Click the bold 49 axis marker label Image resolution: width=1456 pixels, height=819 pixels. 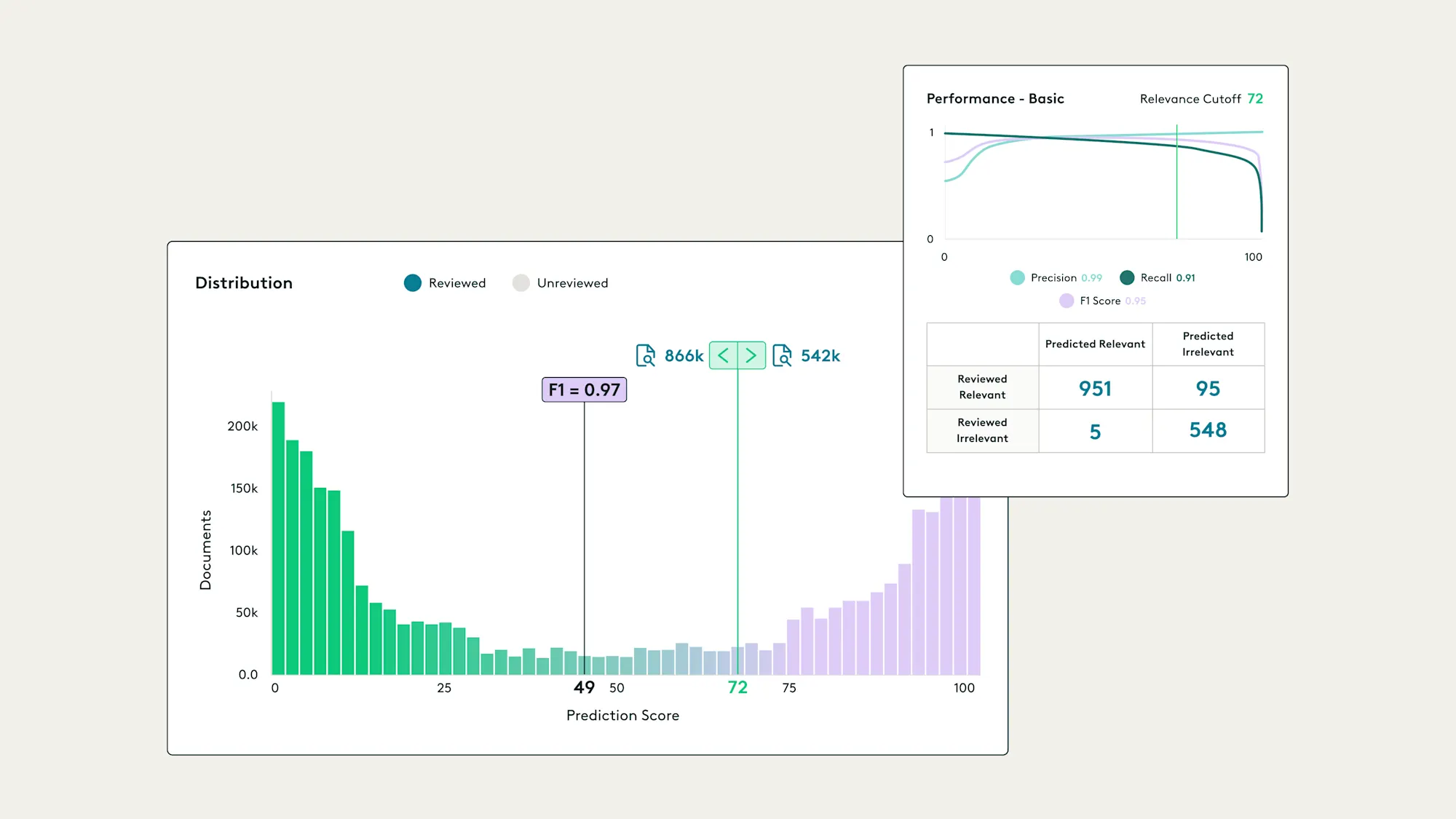click(x=584, y=687)
